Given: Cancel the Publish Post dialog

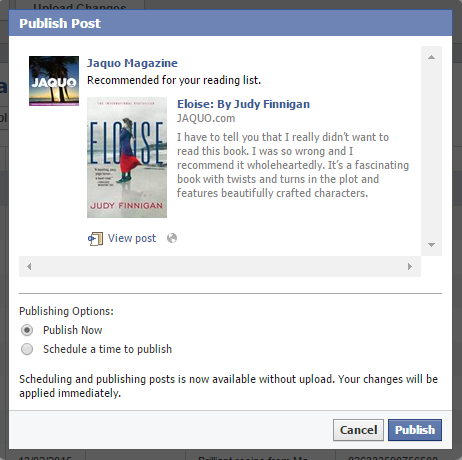Looking at the screenshot, I should coord(358,430).
